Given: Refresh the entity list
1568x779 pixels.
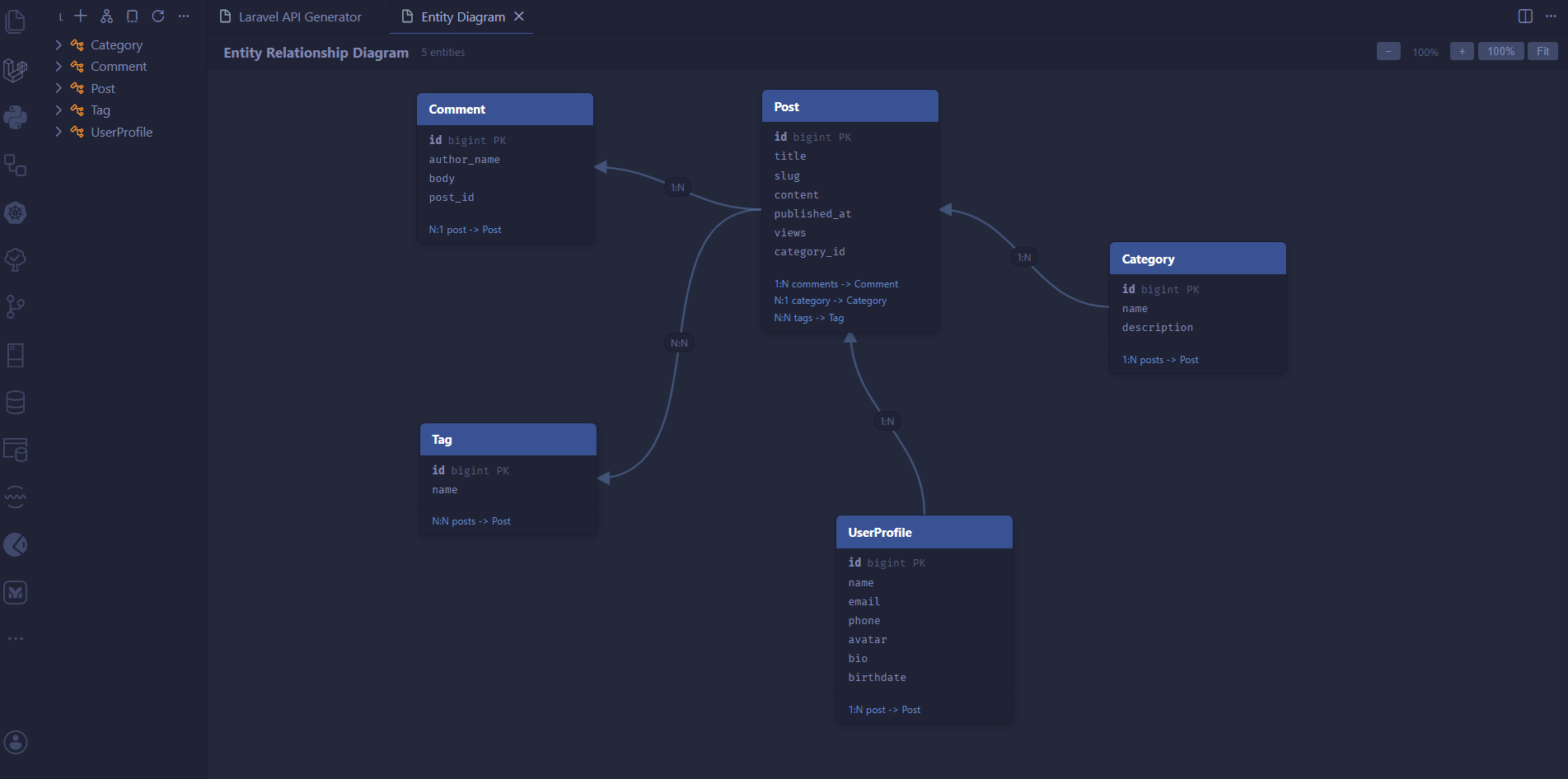Looking at the screenshot, I should pos(158,16).
